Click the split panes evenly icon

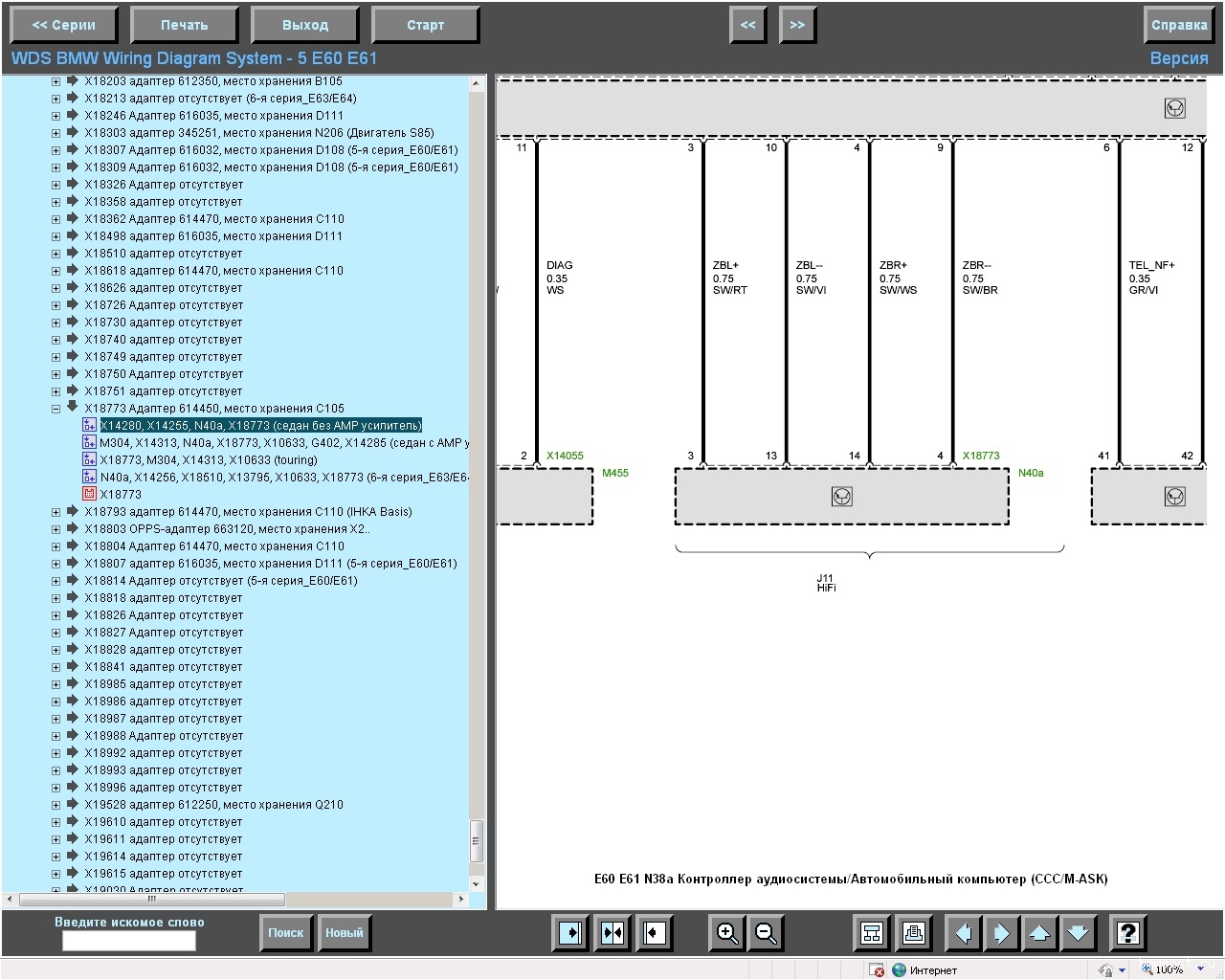[x=612, y=932]
